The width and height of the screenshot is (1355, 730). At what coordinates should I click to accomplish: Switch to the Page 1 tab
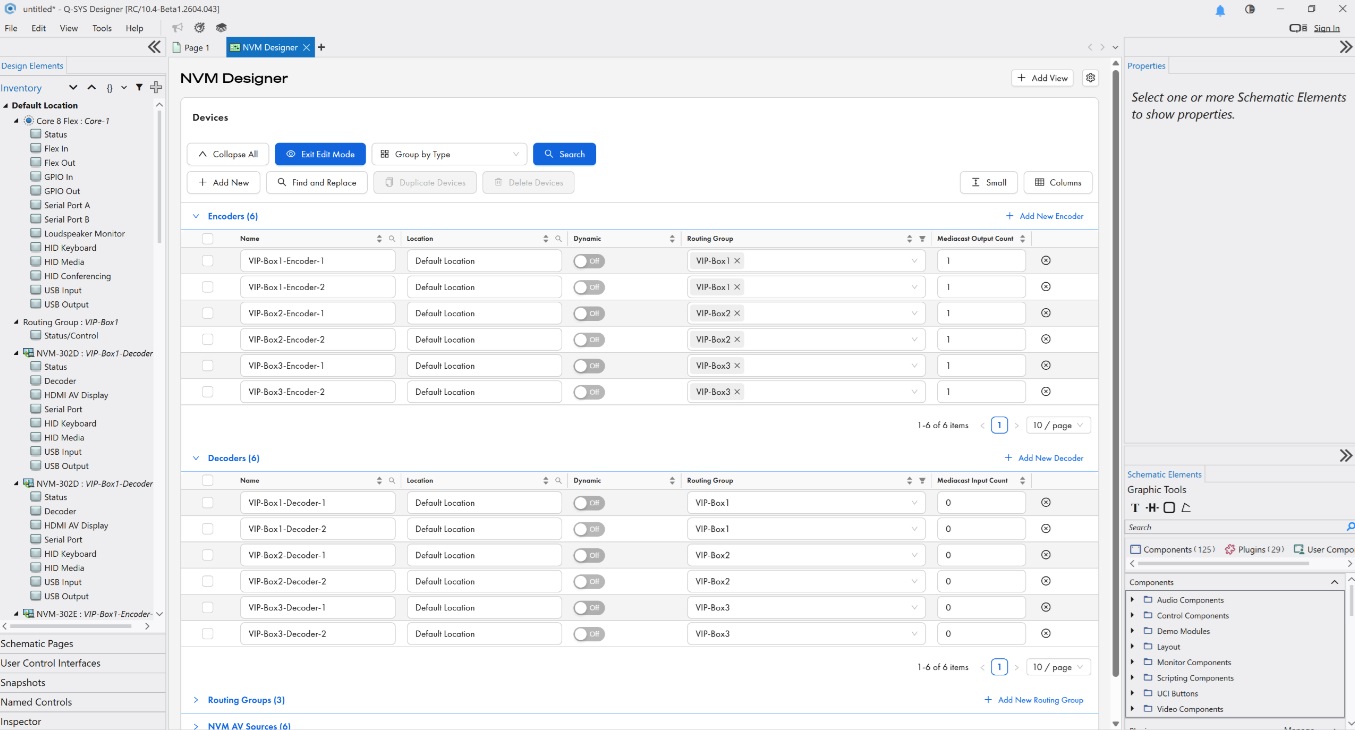click(x=191, y=47)
